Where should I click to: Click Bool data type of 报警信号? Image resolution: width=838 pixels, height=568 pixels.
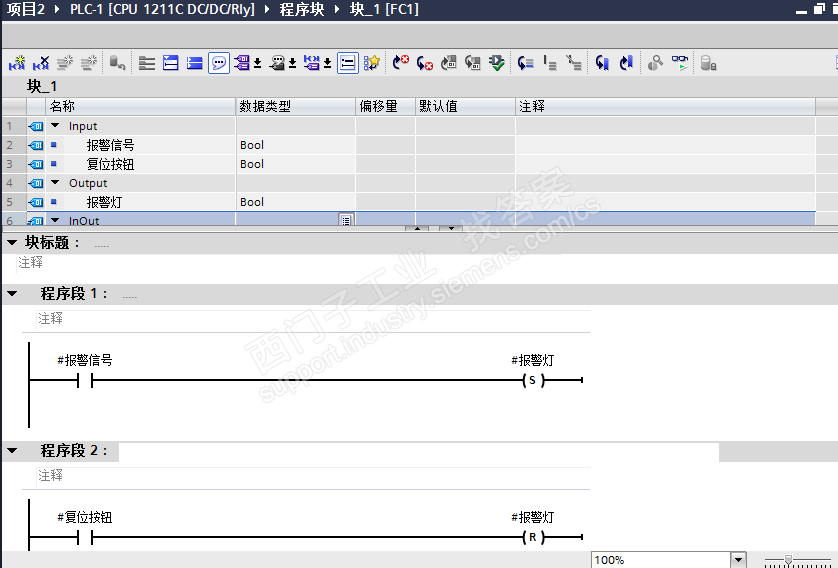pyautogui.click(x=296, y=145)
